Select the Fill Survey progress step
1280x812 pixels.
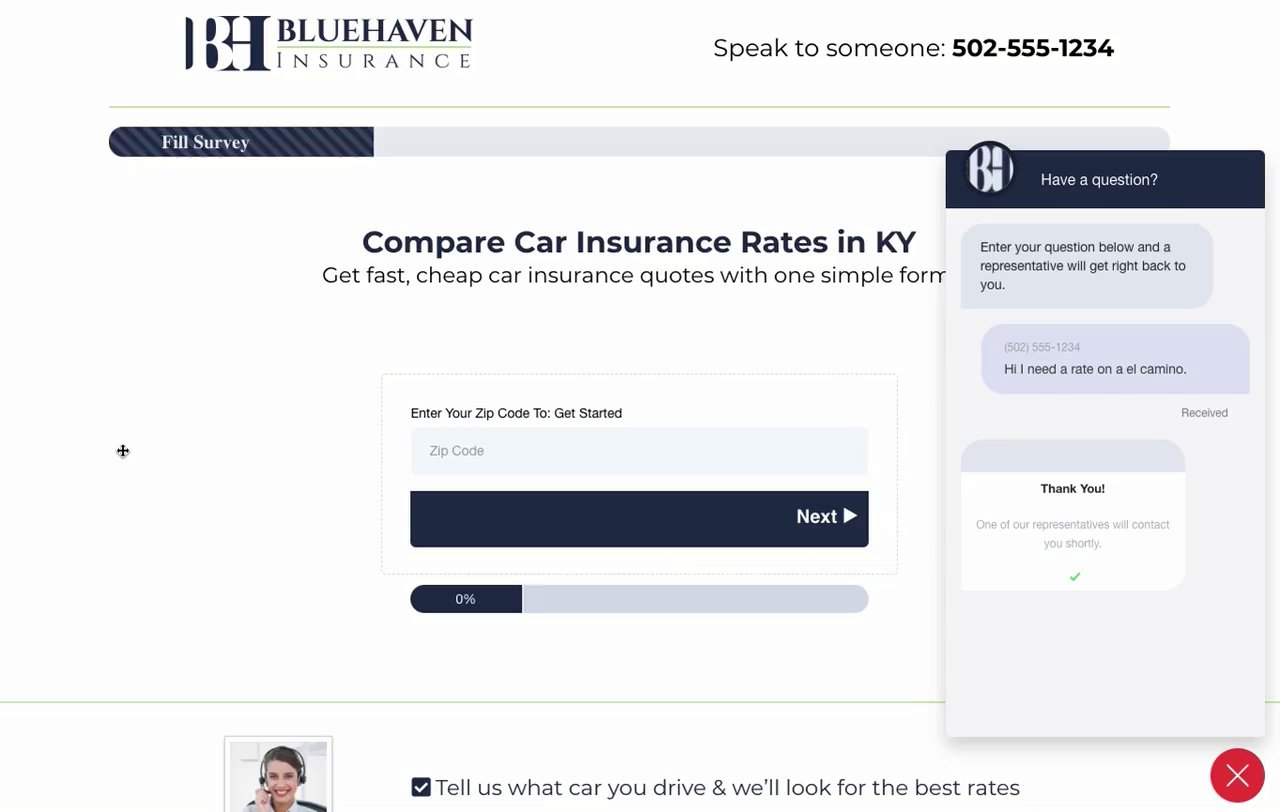[241, 142]
